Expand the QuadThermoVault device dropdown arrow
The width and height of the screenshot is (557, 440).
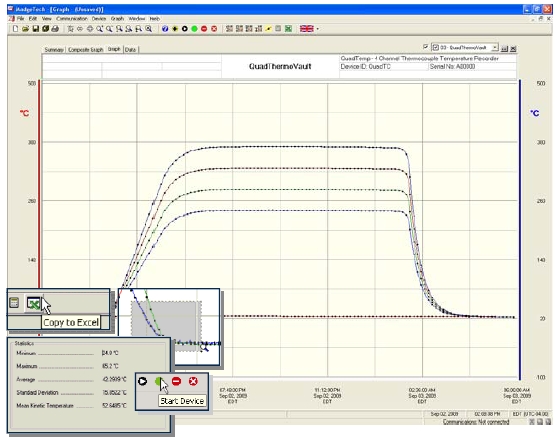pos(494,47)
